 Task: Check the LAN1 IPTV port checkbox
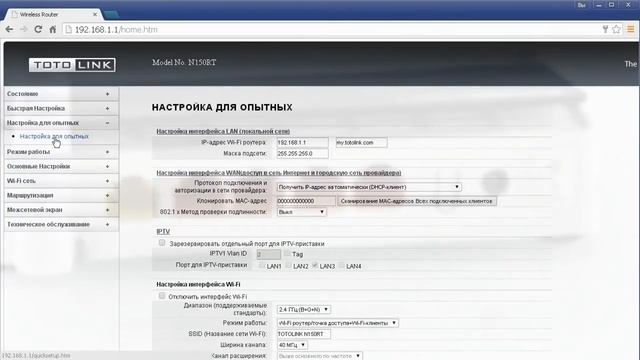[262, 265]
